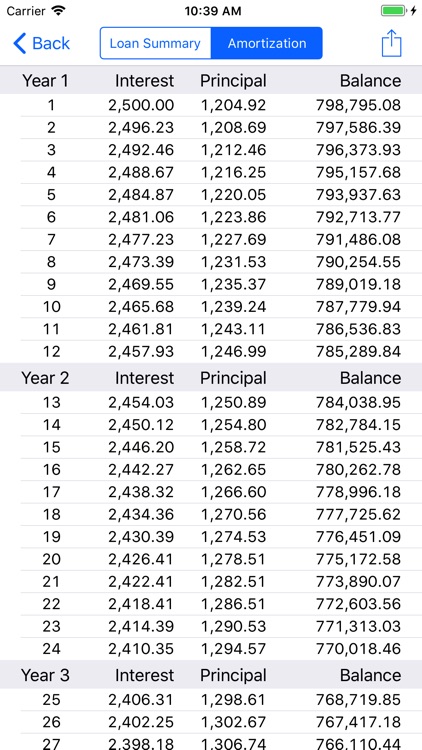
Task: Select the Amortization tab
Action: click(x=267, y=44)
